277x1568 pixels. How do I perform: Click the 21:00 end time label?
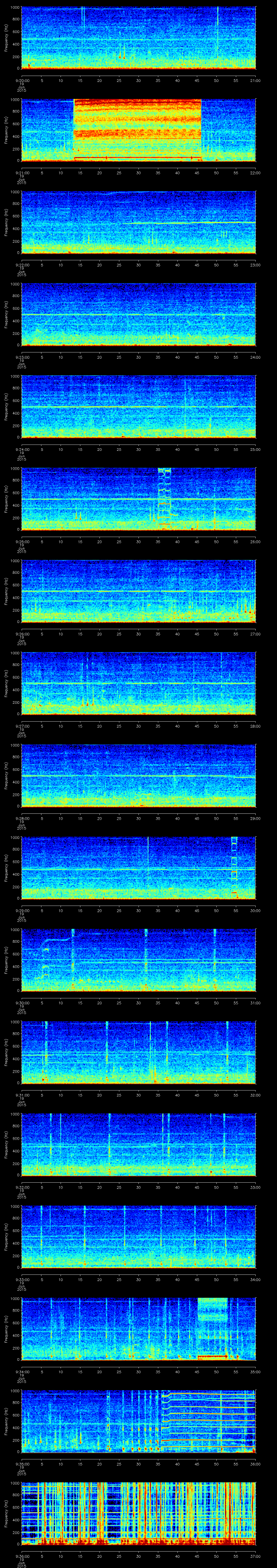255,80
